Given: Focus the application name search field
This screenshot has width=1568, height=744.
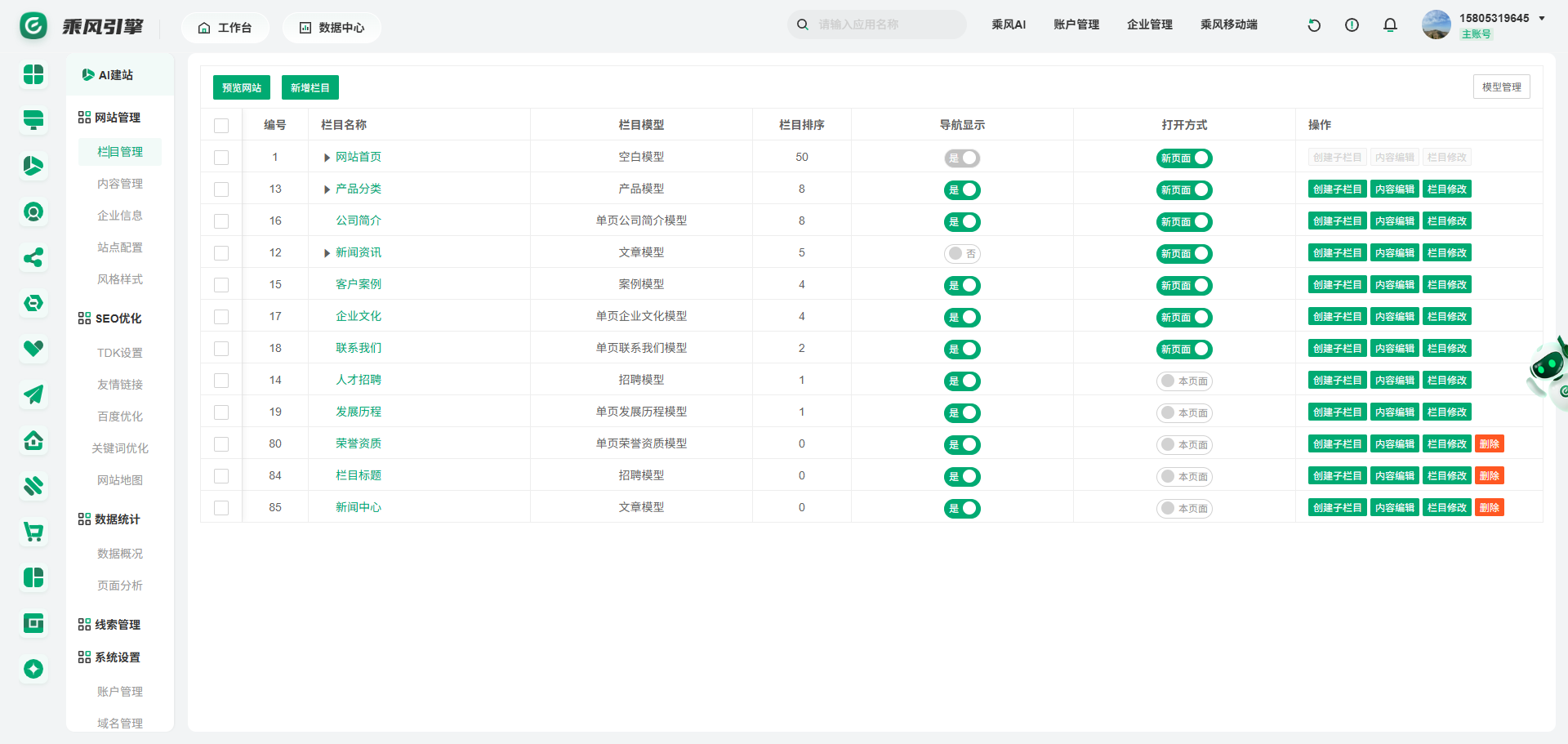Looking at the screenshot, I should point(886,25).
